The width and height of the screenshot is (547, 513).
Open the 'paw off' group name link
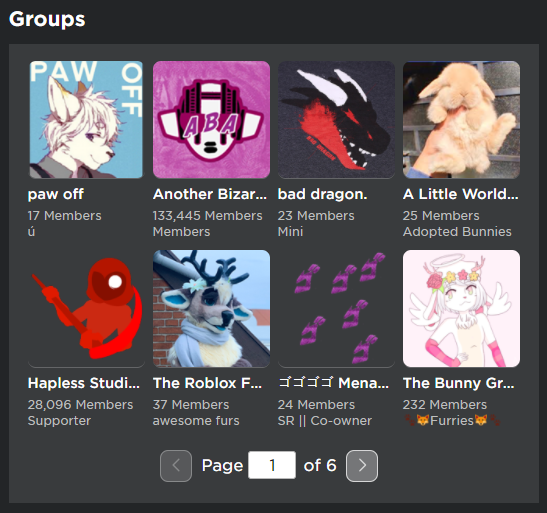pyautogui.click(x=56, y=194)
